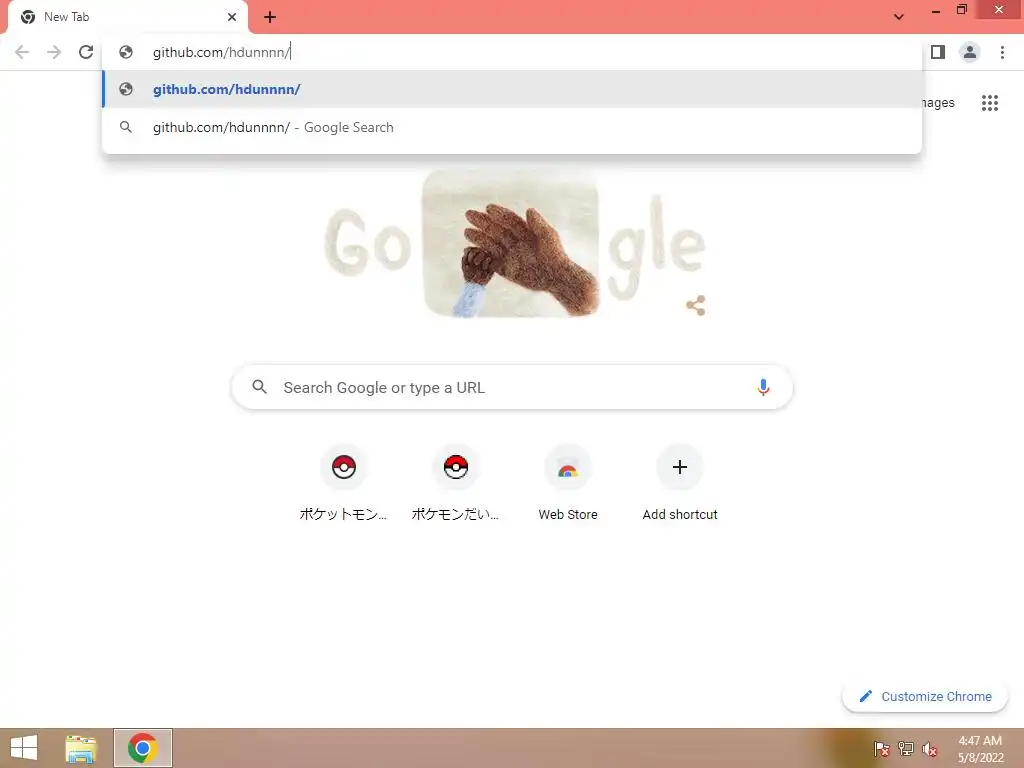Viewport: 1024px width, 768px height.
Task: Reload the page with the refresh icon
Action: (86, 52)
